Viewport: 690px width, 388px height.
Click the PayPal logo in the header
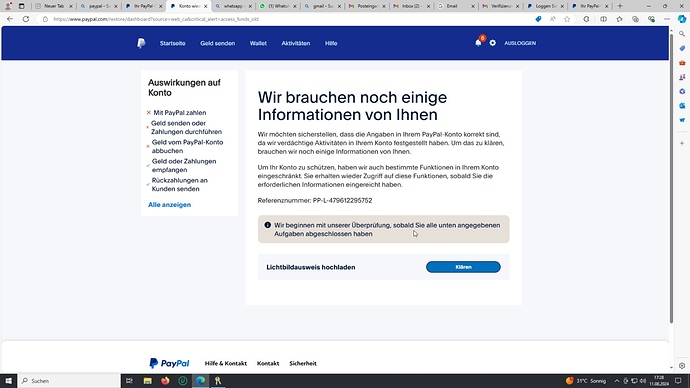(141, 43)
